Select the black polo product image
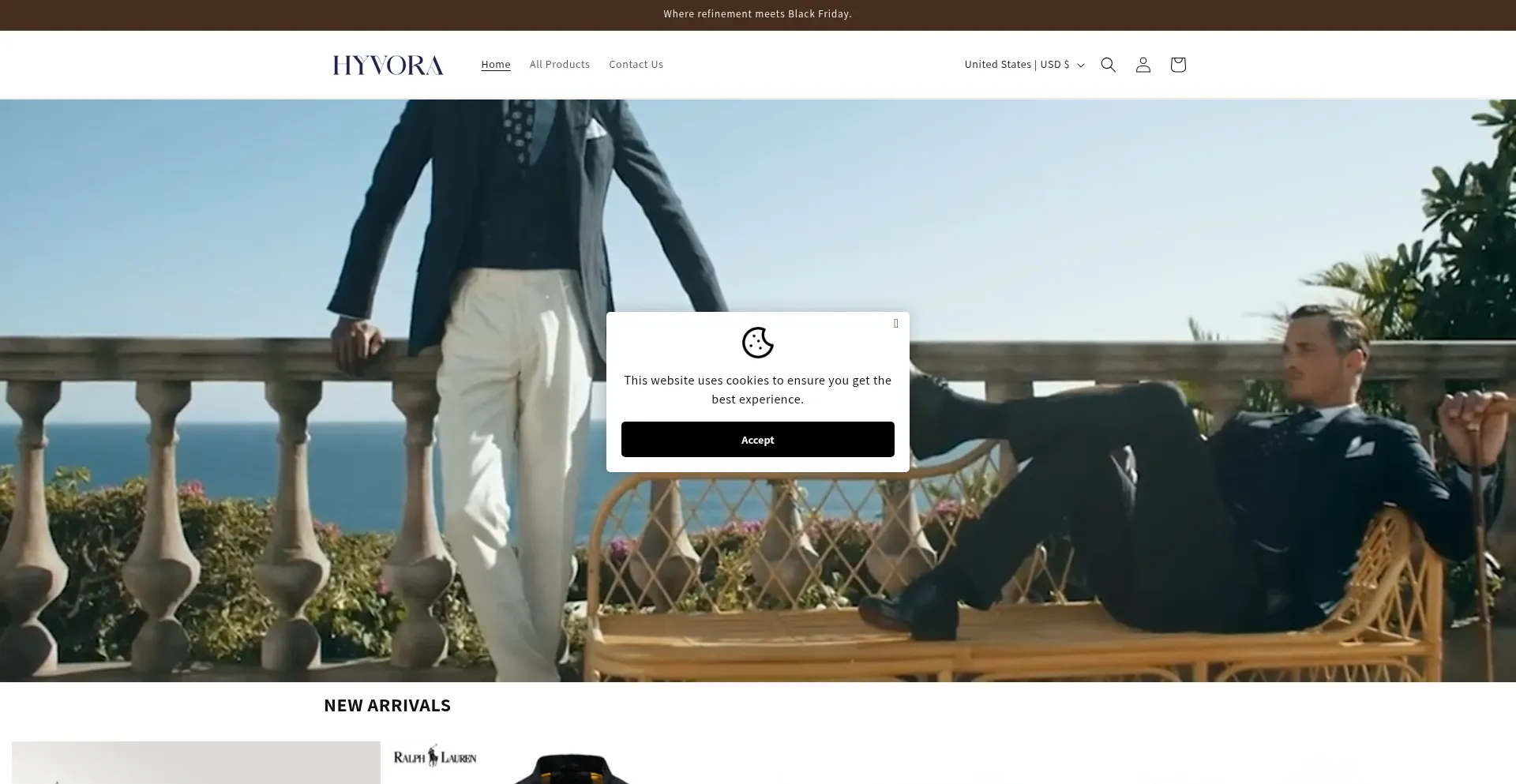This screenshot has height=784, width=1516. click(572, 769)
